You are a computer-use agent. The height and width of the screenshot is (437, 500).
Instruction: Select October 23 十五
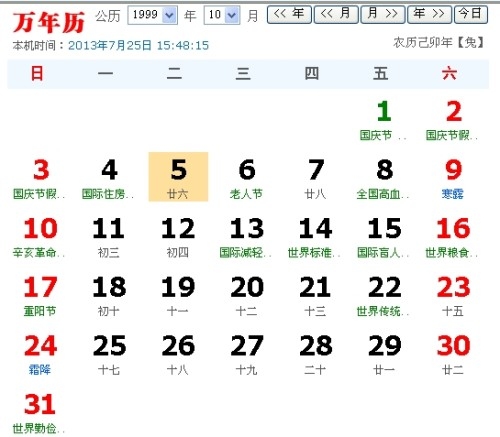[x=453, y=296]
